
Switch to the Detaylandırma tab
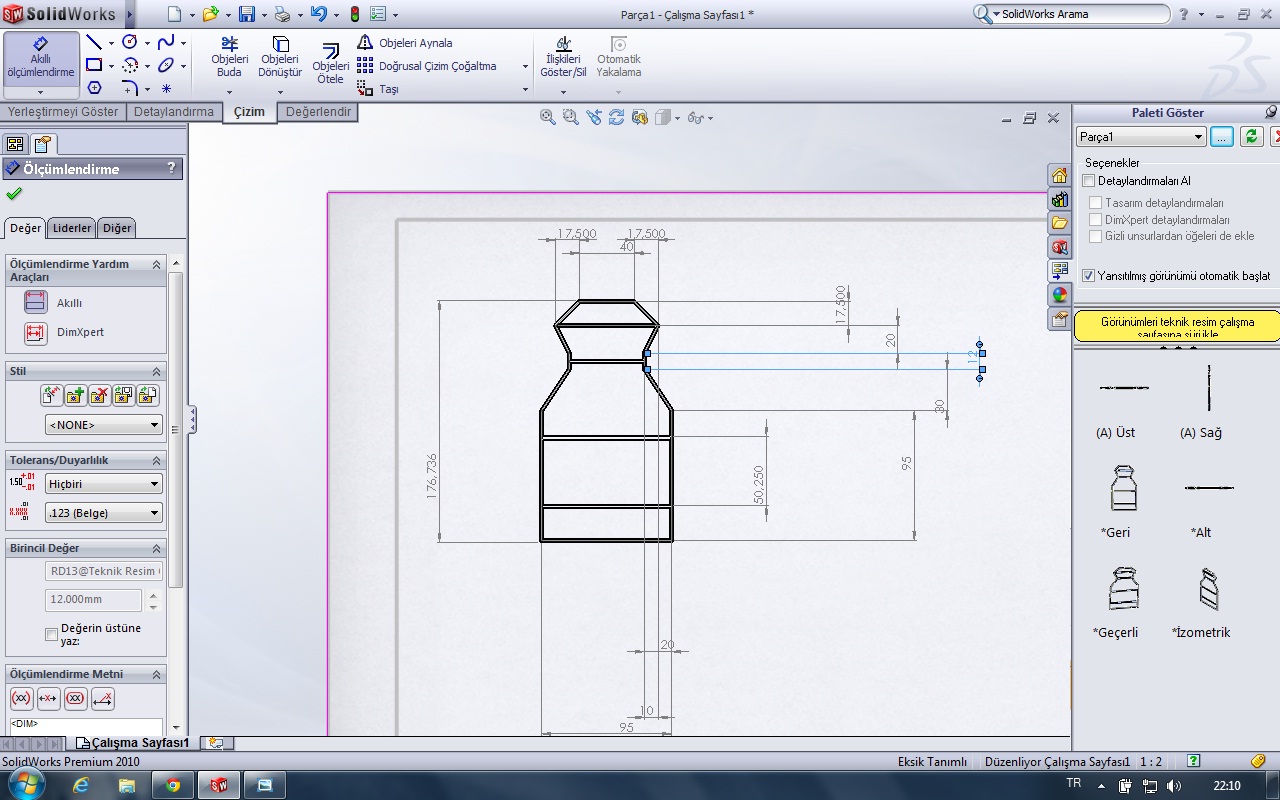pos(174,112)
